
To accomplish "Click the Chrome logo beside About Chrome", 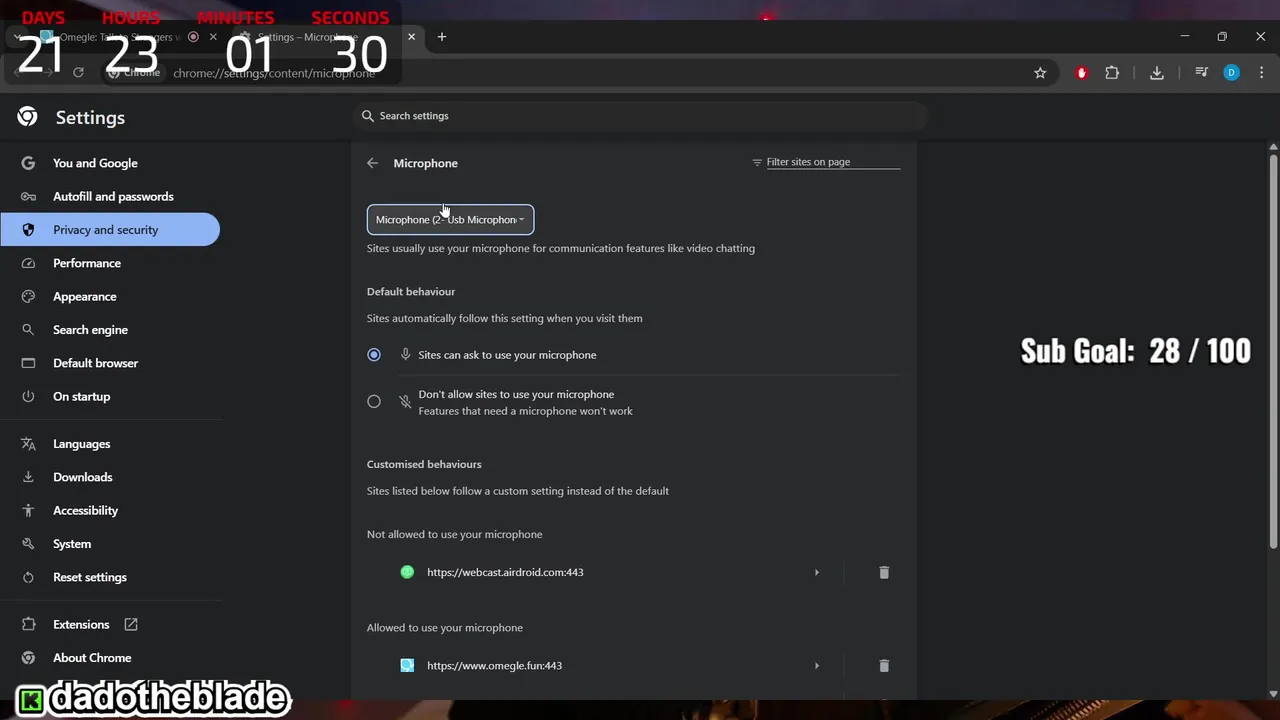I will pyautogui.click(x=28, y=658).
